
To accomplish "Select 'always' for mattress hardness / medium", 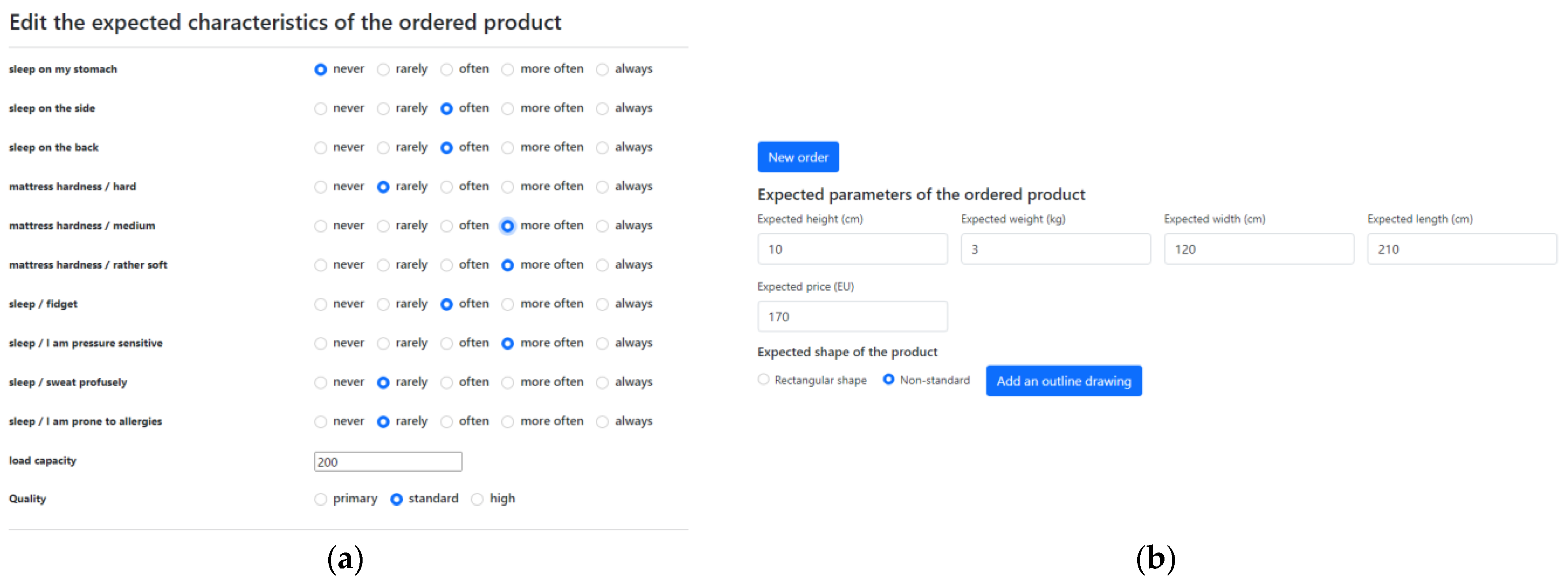I will click(602, 226).
